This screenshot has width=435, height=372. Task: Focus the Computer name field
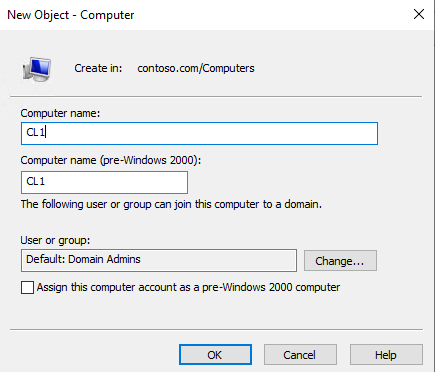coord(199,133)
